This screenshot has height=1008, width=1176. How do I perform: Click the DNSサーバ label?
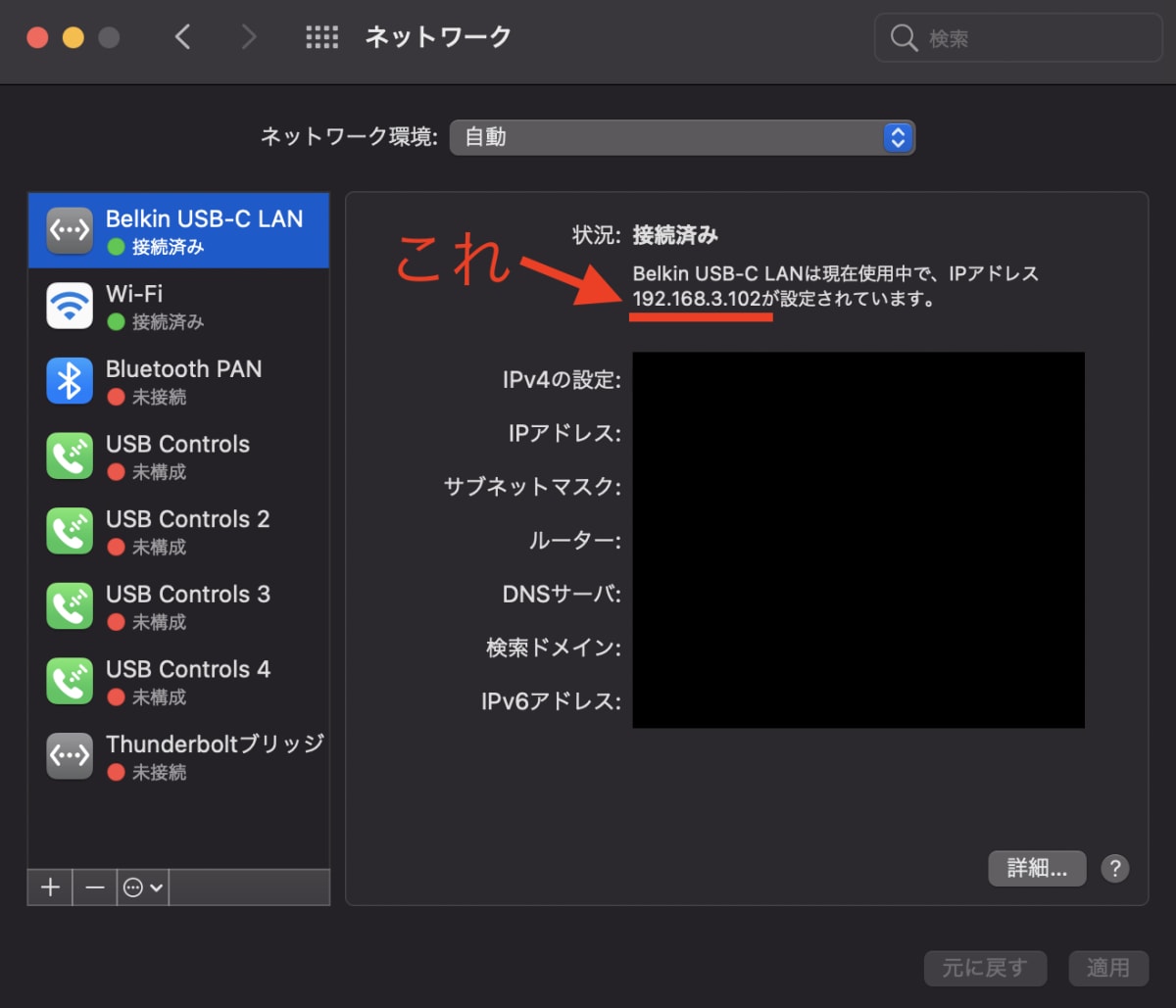click(562, 595)
